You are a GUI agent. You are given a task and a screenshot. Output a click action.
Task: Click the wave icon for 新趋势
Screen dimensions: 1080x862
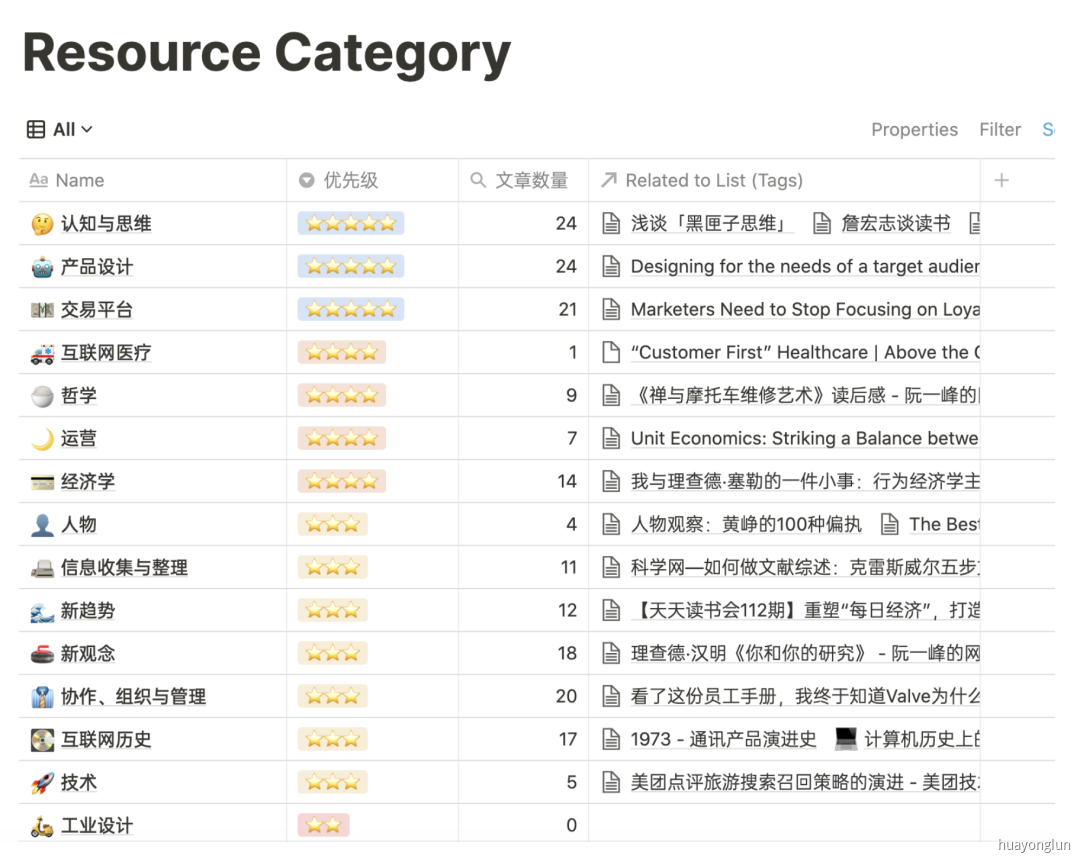pyautogui.click(x=42, y=611)
